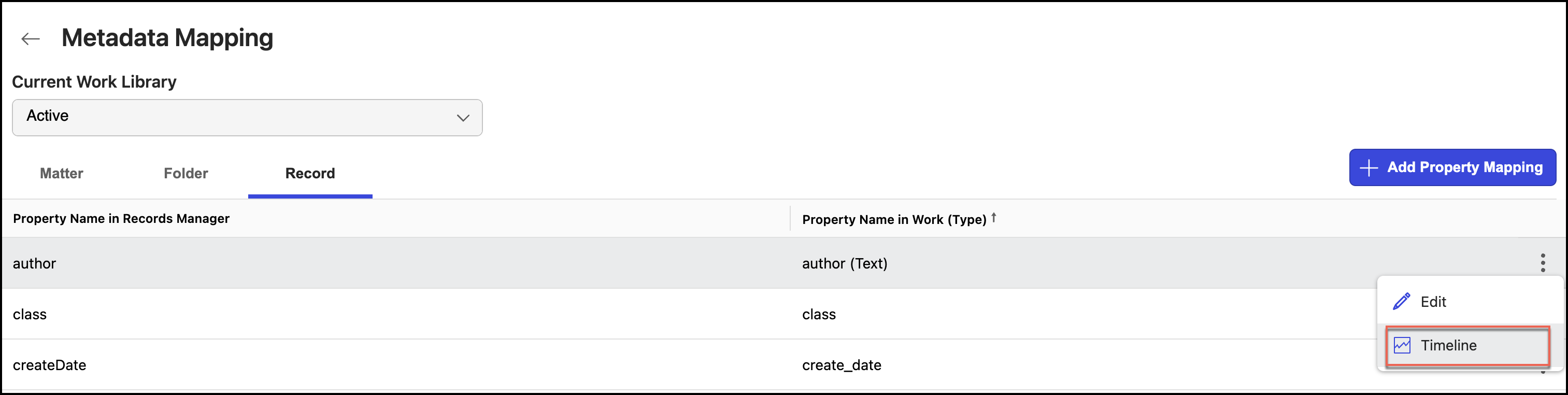Open the Current Work Library dropdown
The height and width of the screenshot is (395, 1568).
click(x=247, y=118)
